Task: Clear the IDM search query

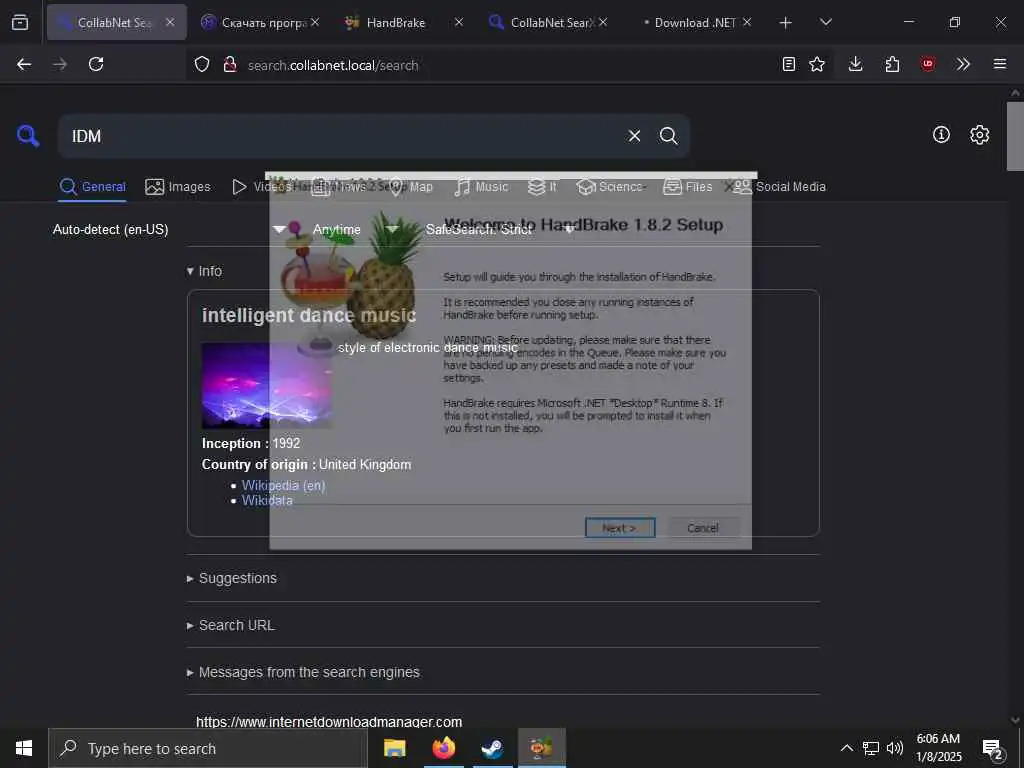Action: (x=634, y=136)
